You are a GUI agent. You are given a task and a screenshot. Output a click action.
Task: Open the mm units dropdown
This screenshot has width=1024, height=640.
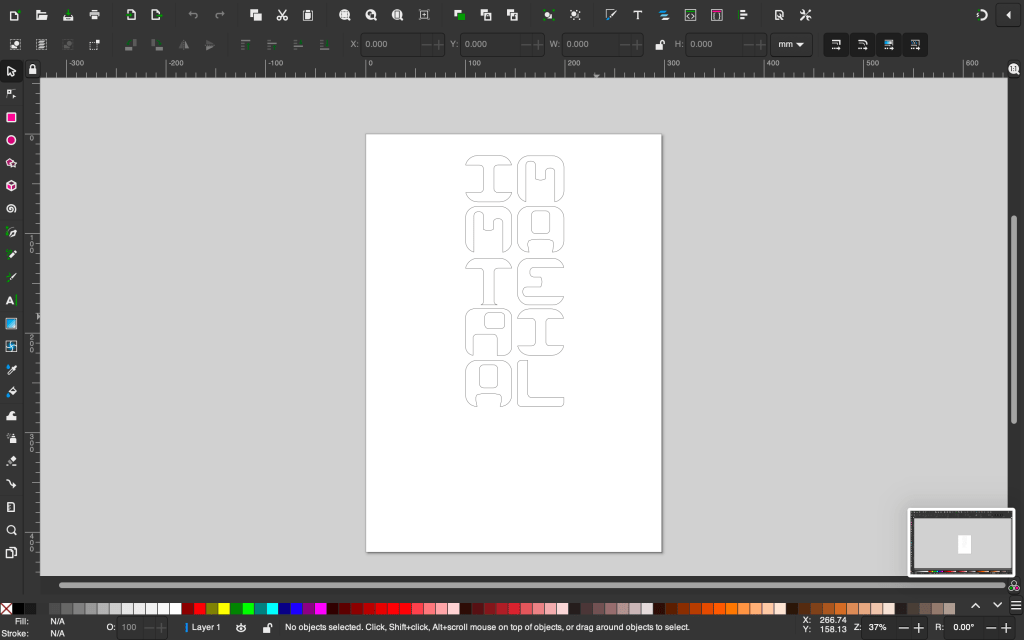(791, 45)
